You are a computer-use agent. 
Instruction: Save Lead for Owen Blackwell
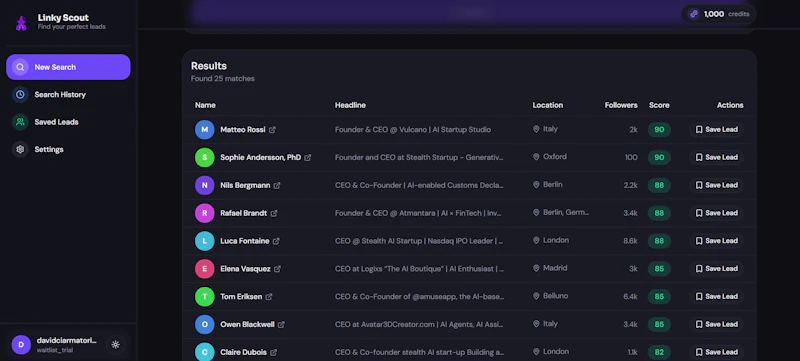[x=716, y=324]
